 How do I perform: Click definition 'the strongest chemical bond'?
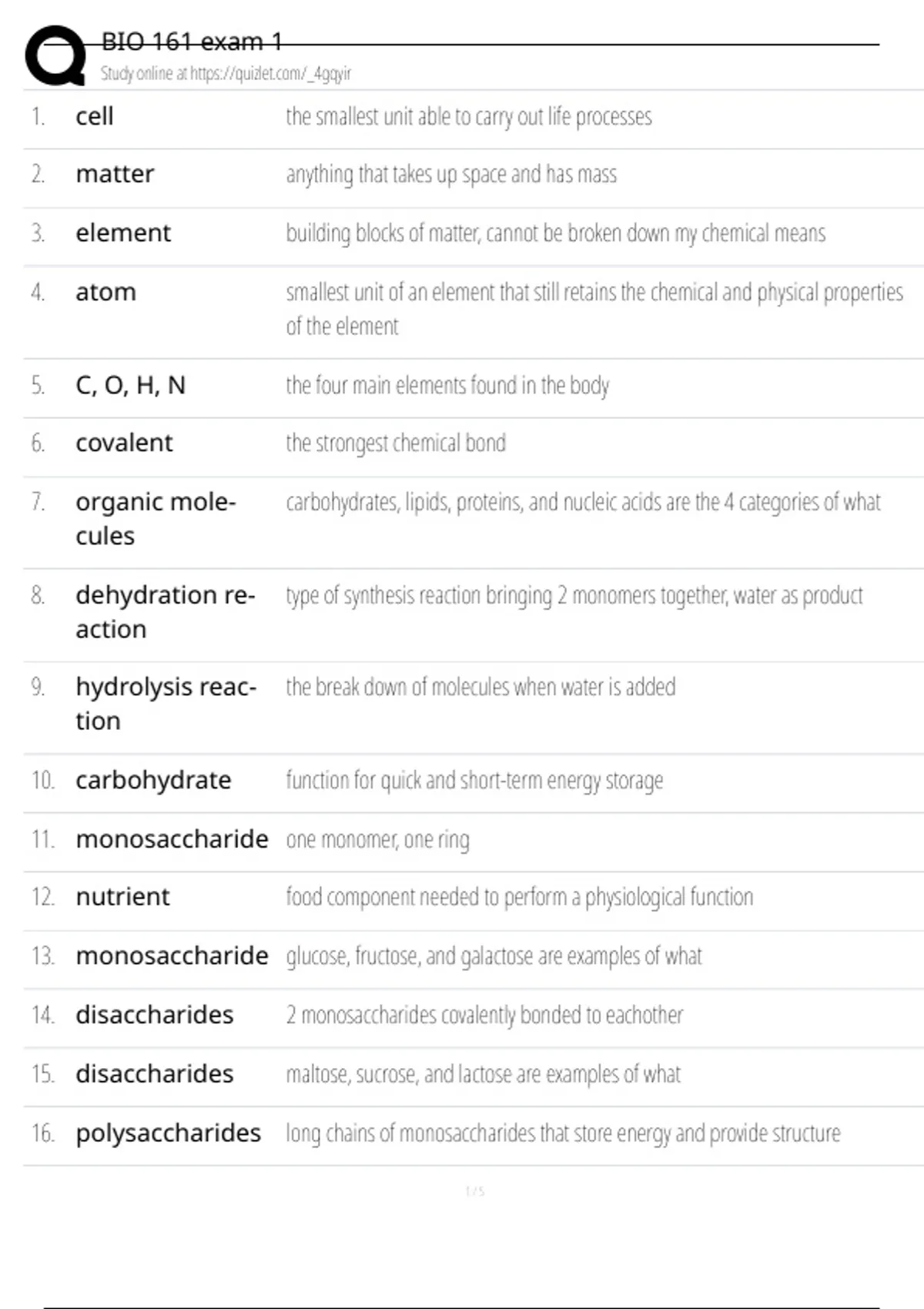pos(396,443)
